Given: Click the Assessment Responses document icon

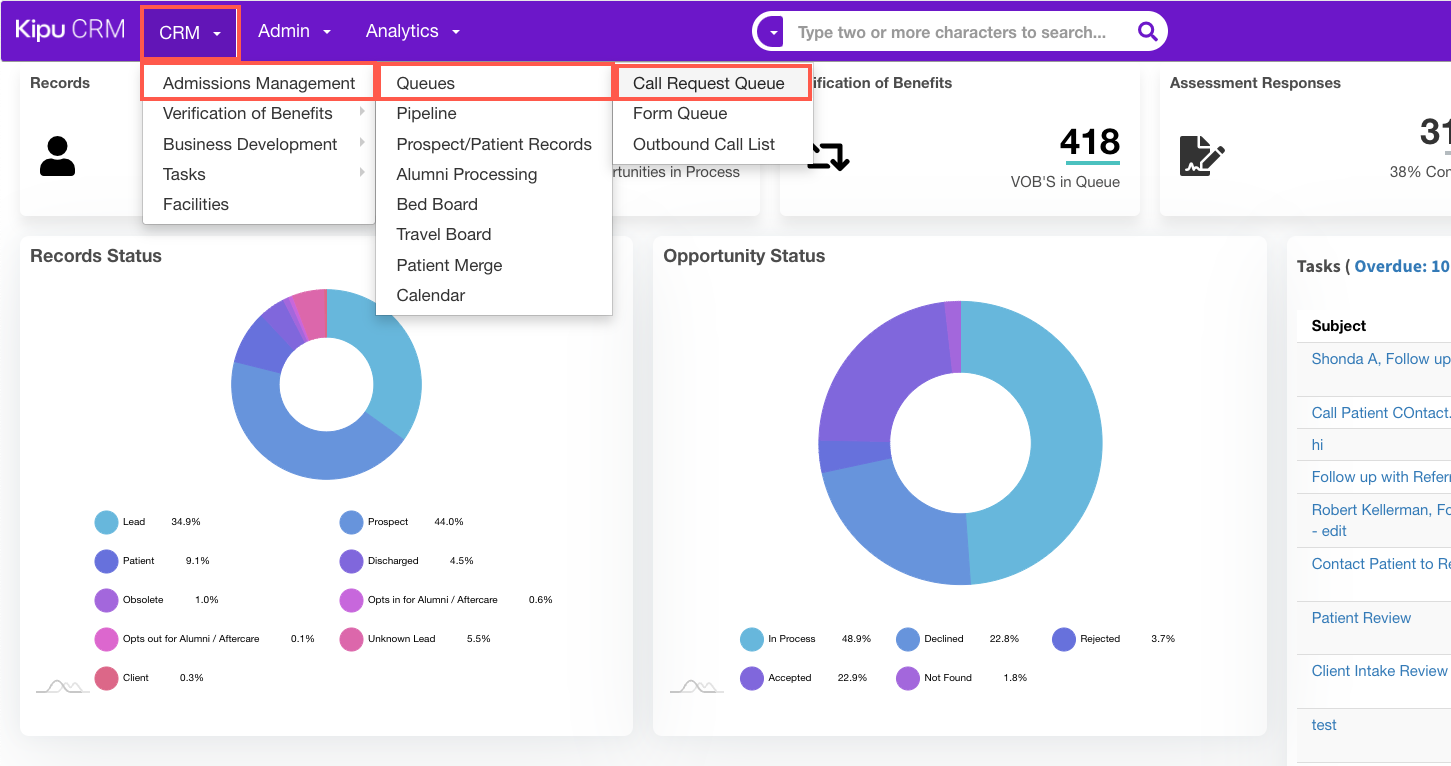Looking at the screenshot, I should 1201,156.
